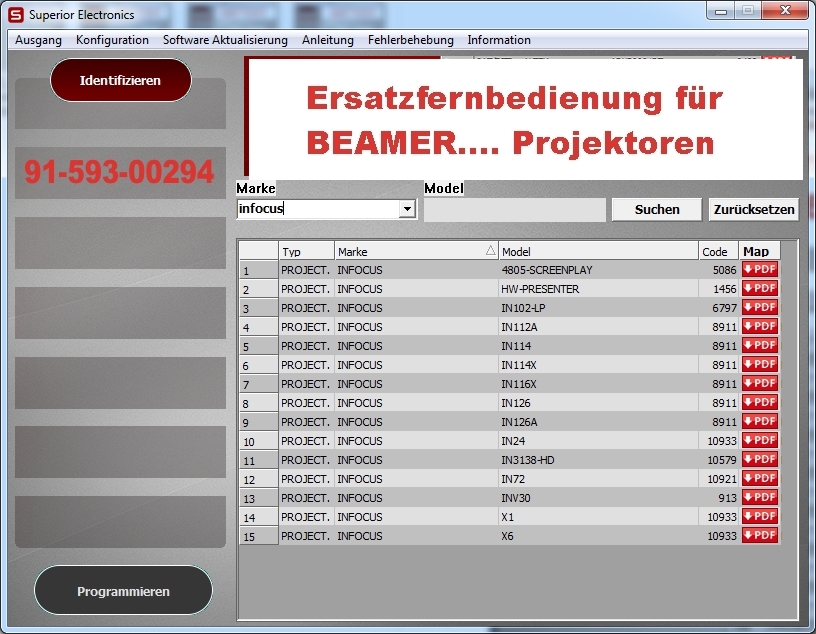Click PDF icon in INV30 row

click(759, 497)
